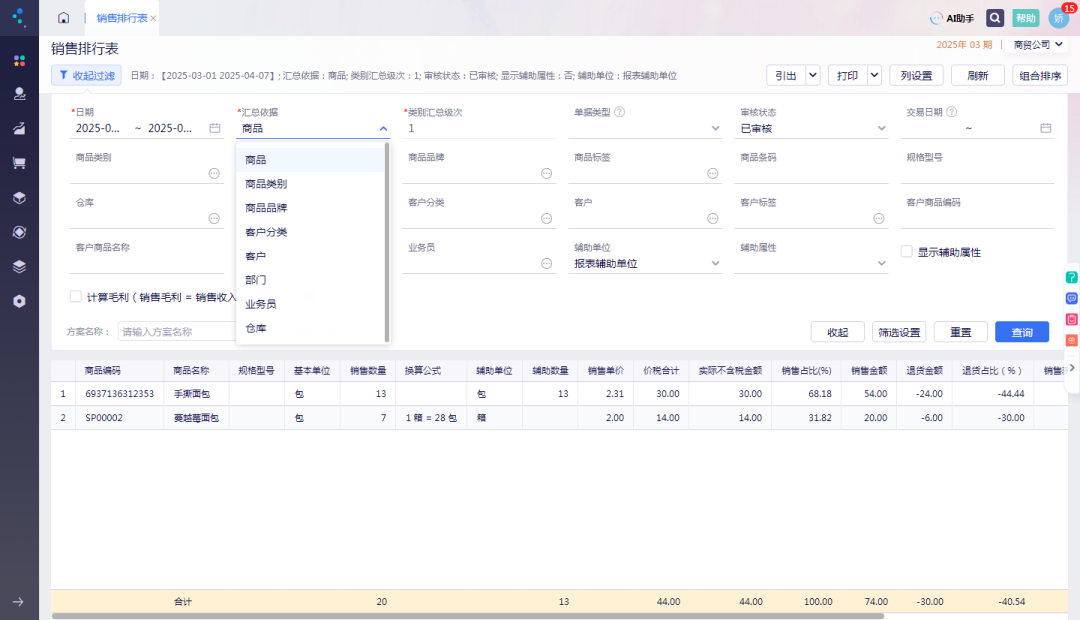Select 部门 in the dropdown list
The height and width of the screenshot is (620, 1080).
[x=312, y=280]
